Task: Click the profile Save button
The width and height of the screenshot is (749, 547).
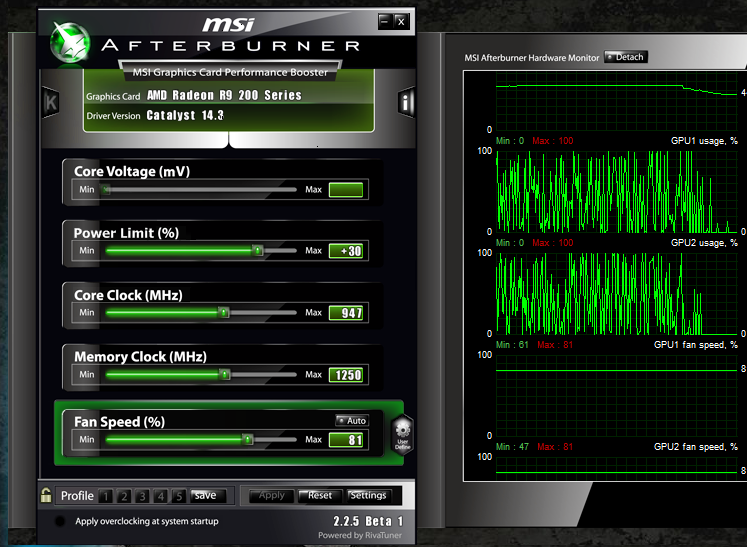Action: tap(207, 495)
